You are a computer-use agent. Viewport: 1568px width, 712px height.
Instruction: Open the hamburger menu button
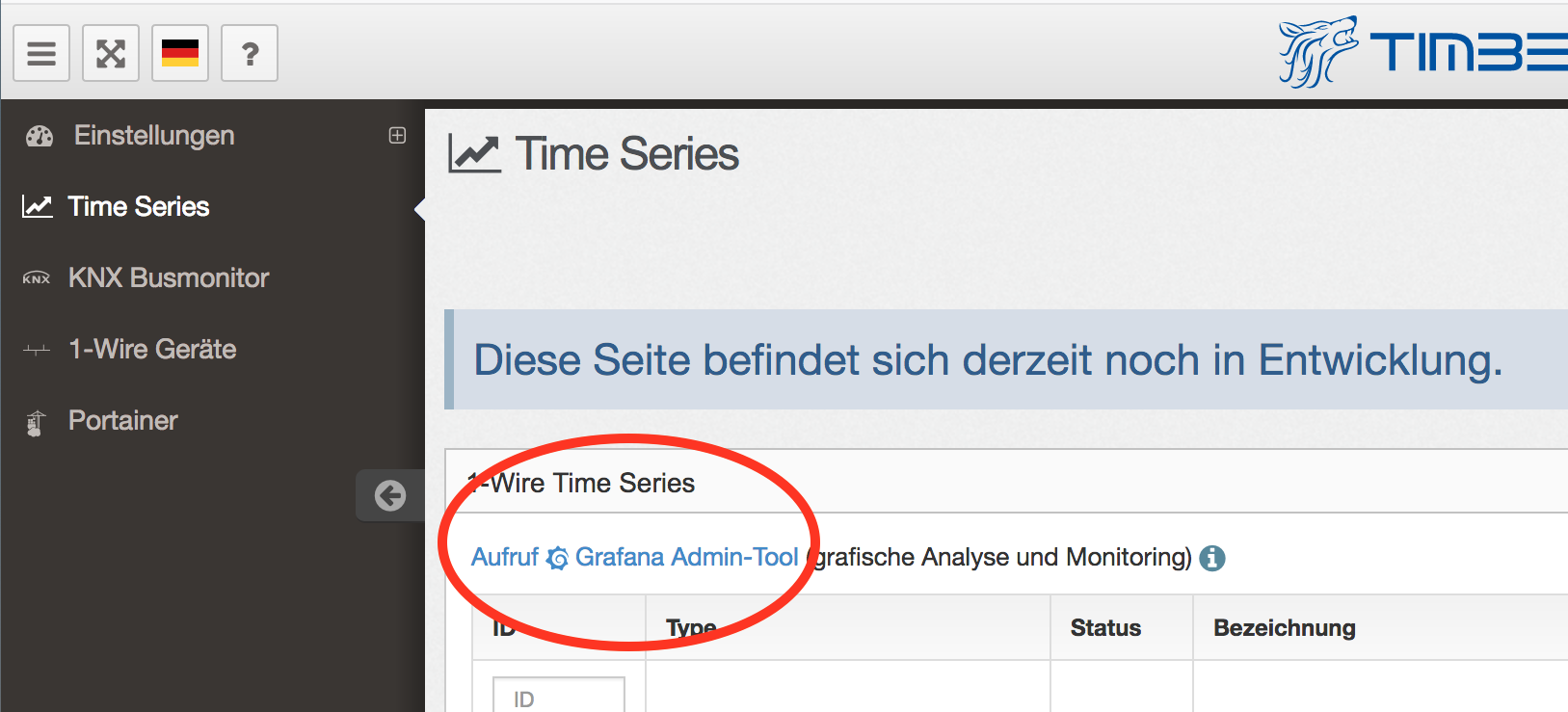pos(41,53)
